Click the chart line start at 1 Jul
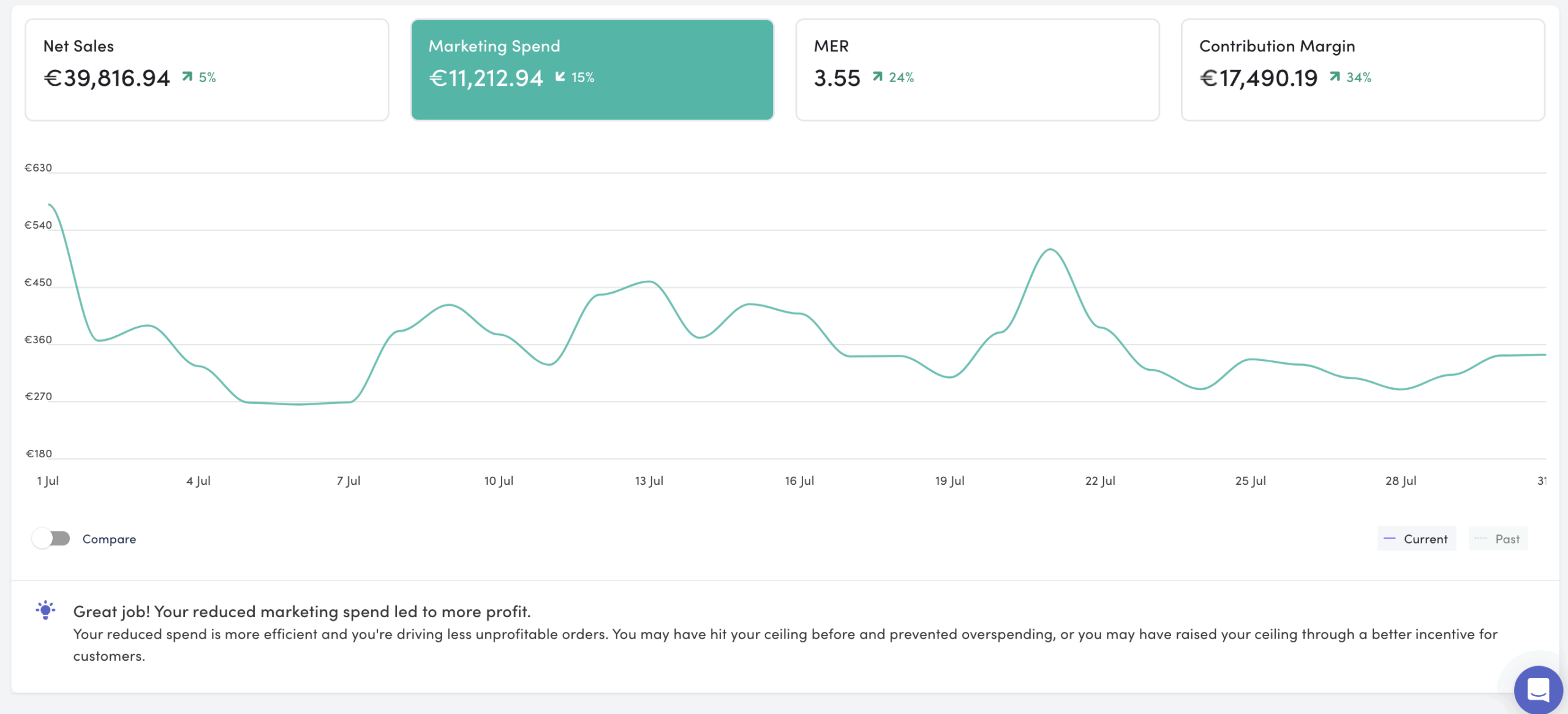 [x=50, y=205]
